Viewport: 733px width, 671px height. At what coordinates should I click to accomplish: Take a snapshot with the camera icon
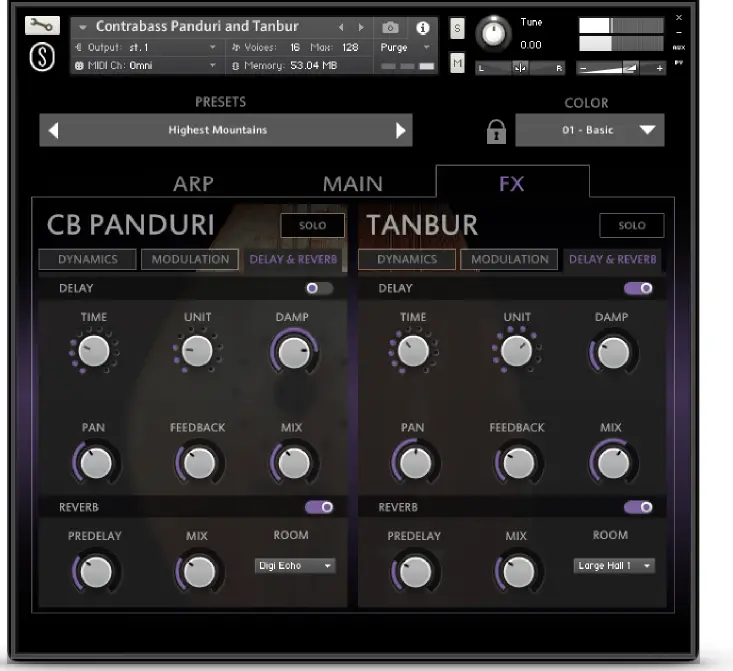(x=390, y=28)
